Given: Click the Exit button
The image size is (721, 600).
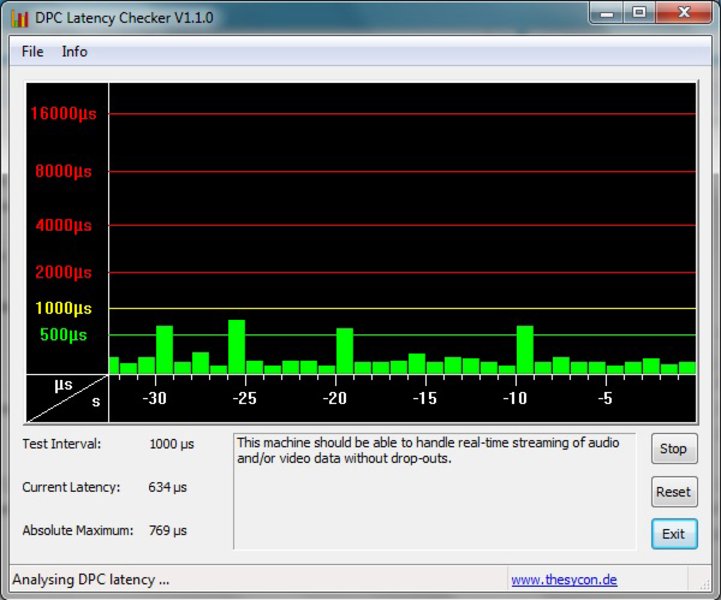Looking at the screenshot, I should (x=674, y=534).
